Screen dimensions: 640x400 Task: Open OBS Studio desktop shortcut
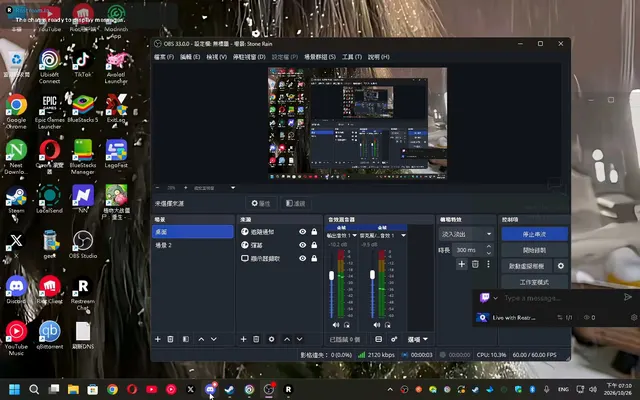[83, 244]
